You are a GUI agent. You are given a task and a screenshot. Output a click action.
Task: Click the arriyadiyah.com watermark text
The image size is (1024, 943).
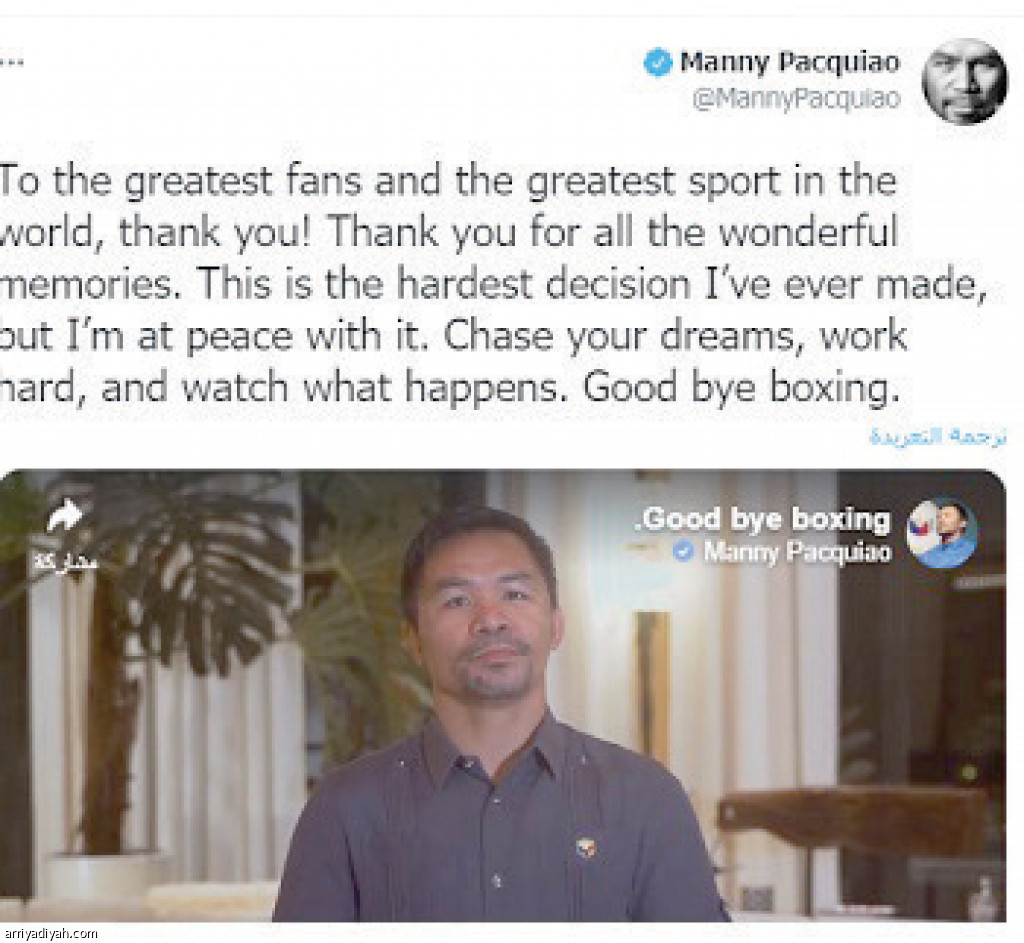pos(49,934)
